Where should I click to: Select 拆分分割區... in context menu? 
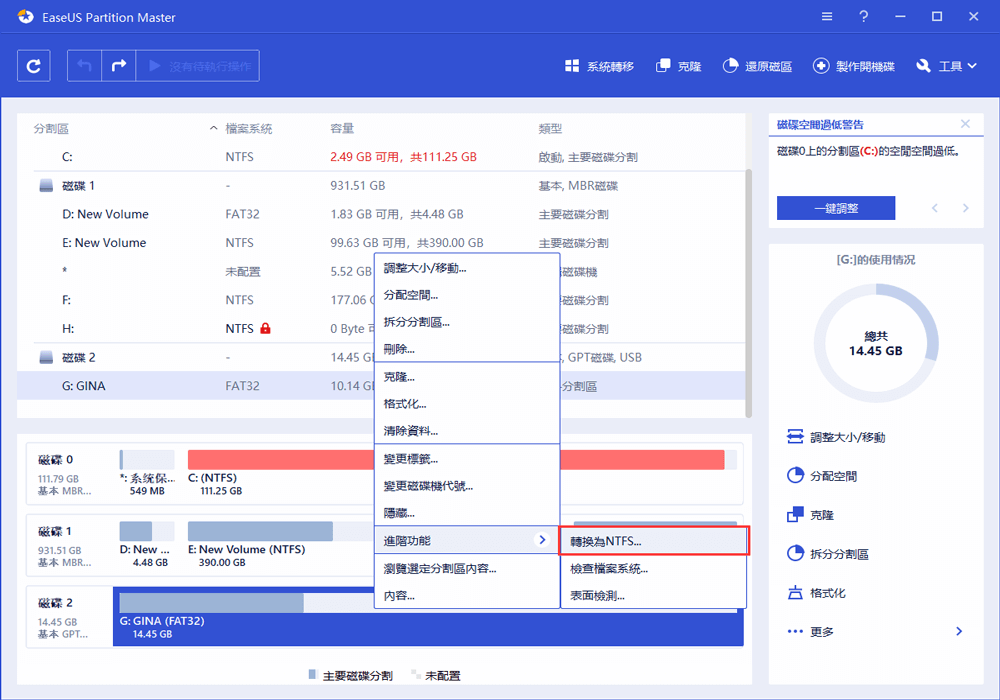(467, 322)
